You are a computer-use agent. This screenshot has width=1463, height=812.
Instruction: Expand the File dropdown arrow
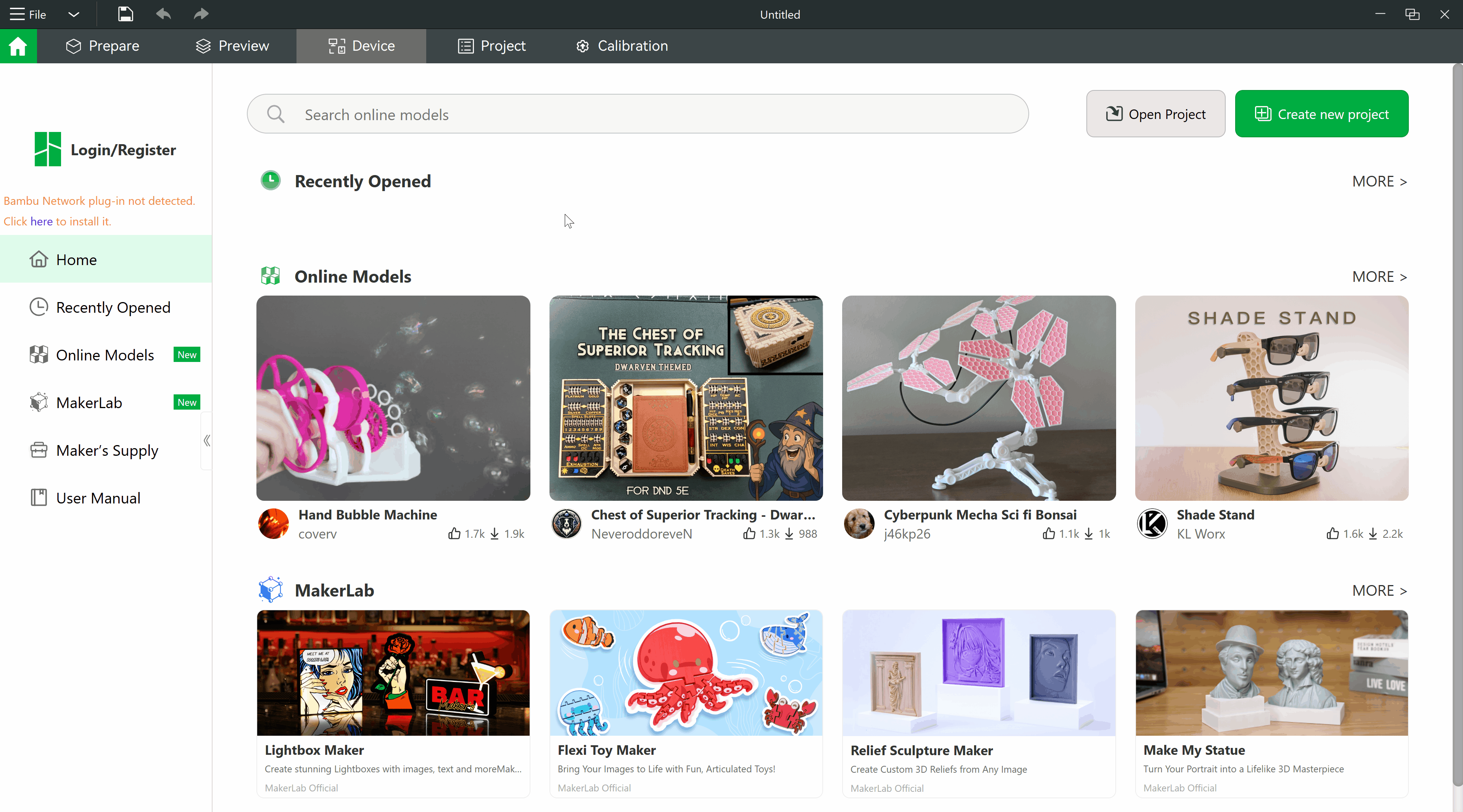coord(74,14)
